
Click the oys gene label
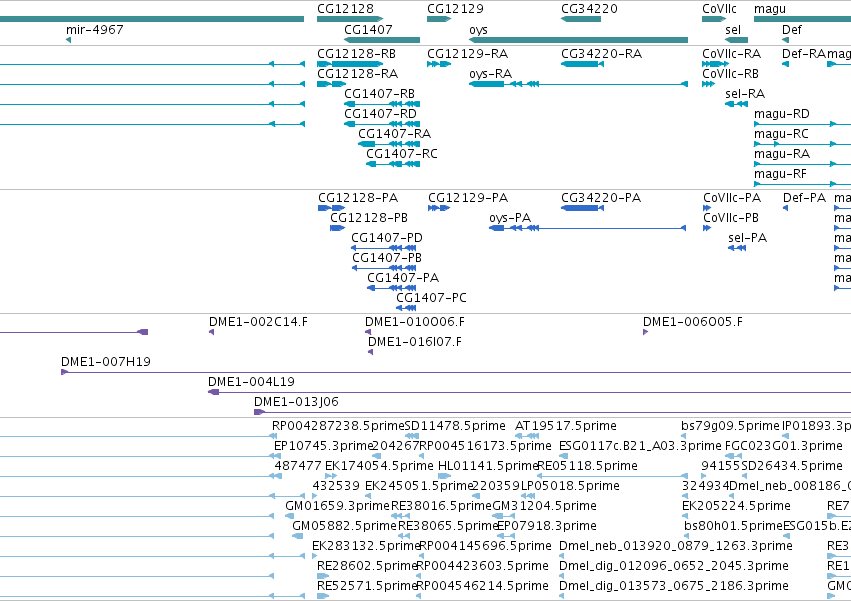[x=478, y=29]
